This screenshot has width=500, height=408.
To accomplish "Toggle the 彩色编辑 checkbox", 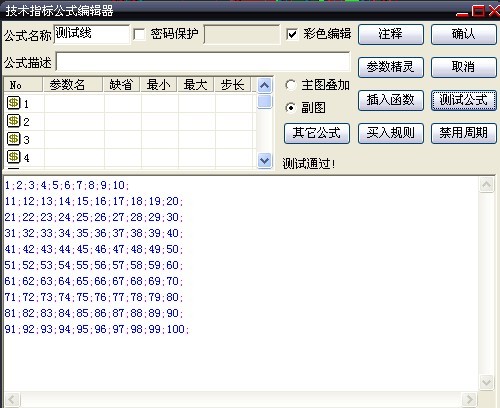I will [292, 34].
